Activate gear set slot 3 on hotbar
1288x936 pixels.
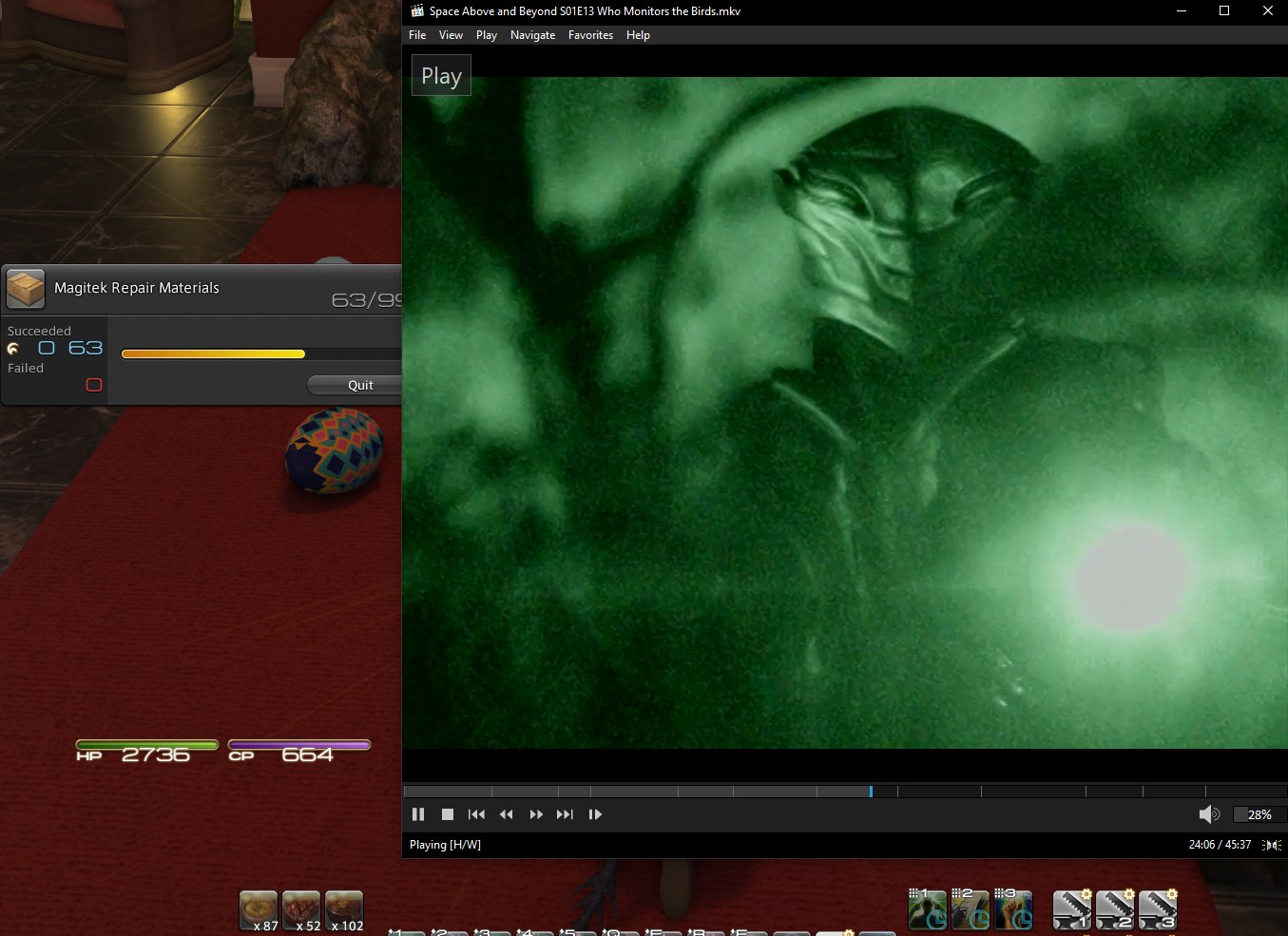click(x=1013, y=909)
